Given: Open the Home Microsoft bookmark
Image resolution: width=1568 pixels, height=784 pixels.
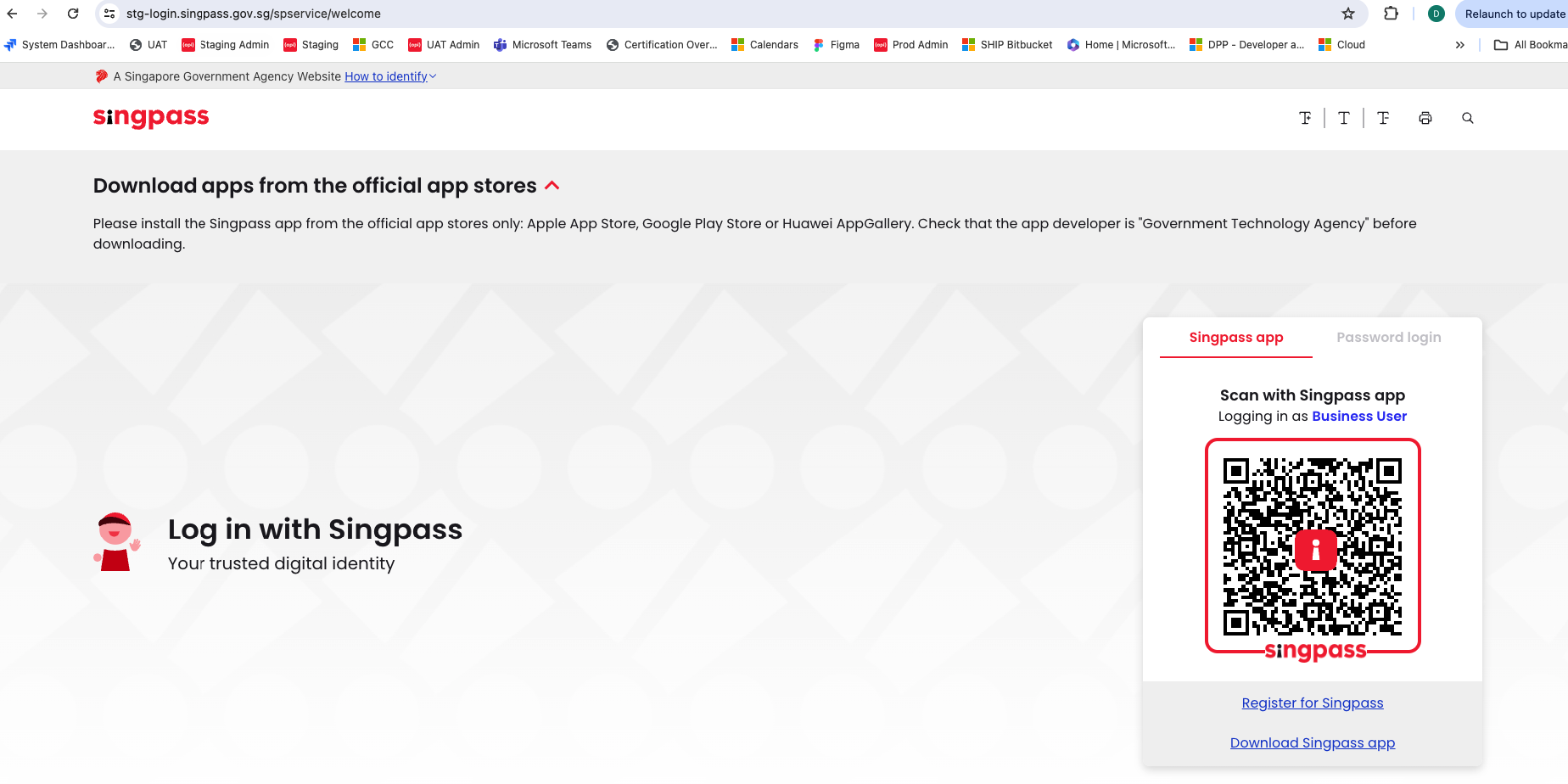Looking at the screenshot, I should (1122, 45).
